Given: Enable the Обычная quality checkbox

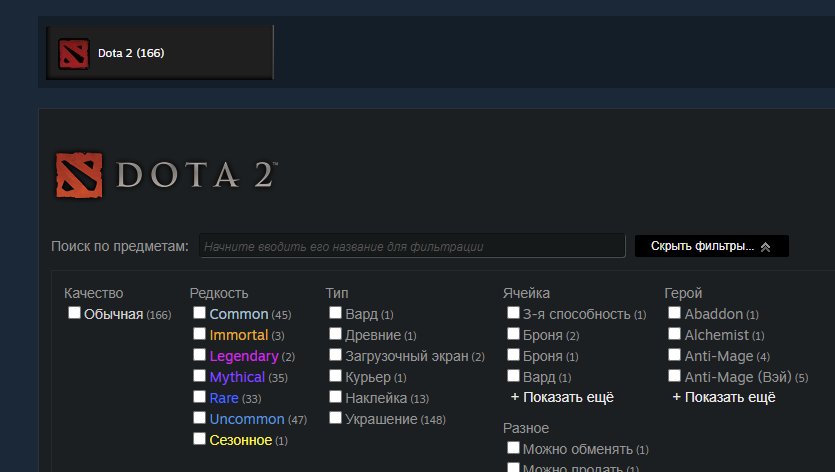Looking at the screenshot, I should (x=74, y=314).
